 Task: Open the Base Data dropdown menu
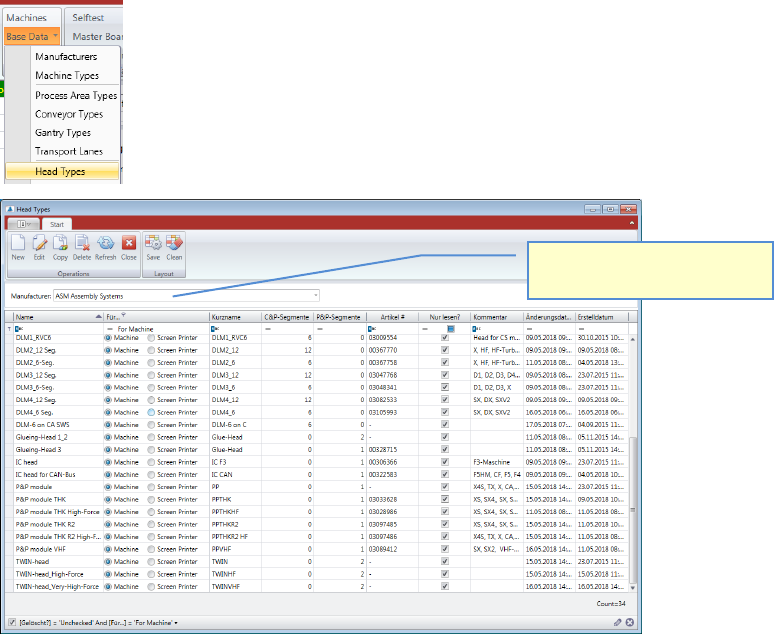tap(32, 37)
